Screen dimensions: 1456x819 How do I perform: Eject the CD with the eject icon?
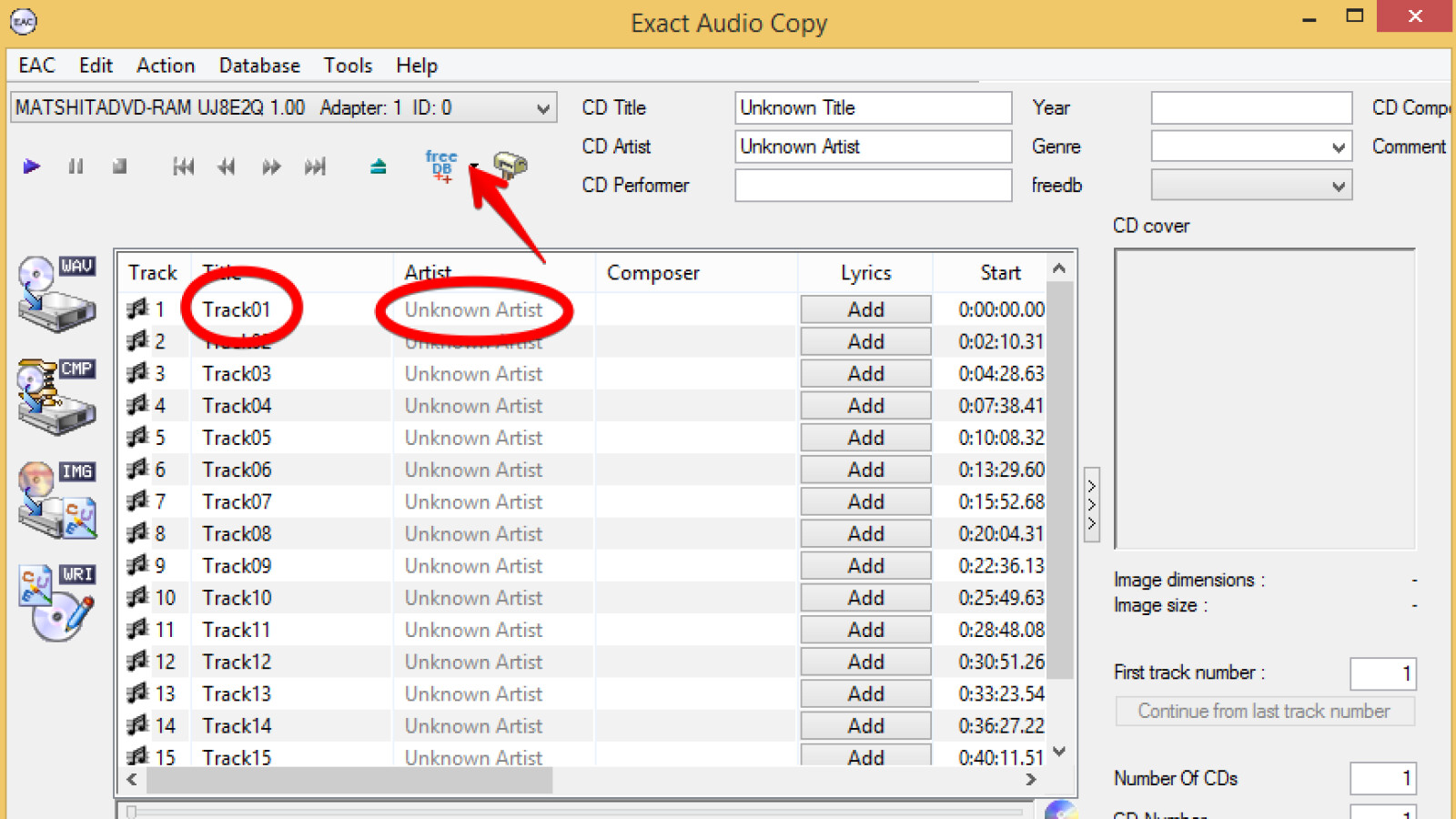379,167
